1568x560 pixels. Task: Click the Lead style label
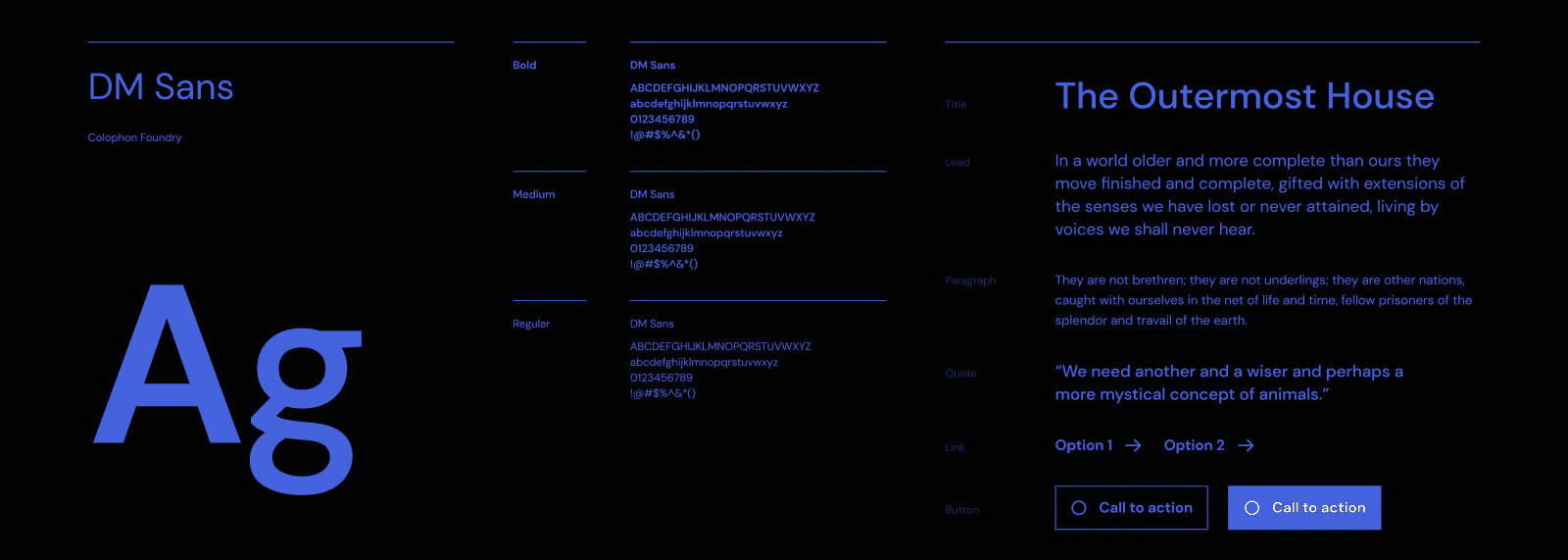pyautogui.click(x=957, y=163)
